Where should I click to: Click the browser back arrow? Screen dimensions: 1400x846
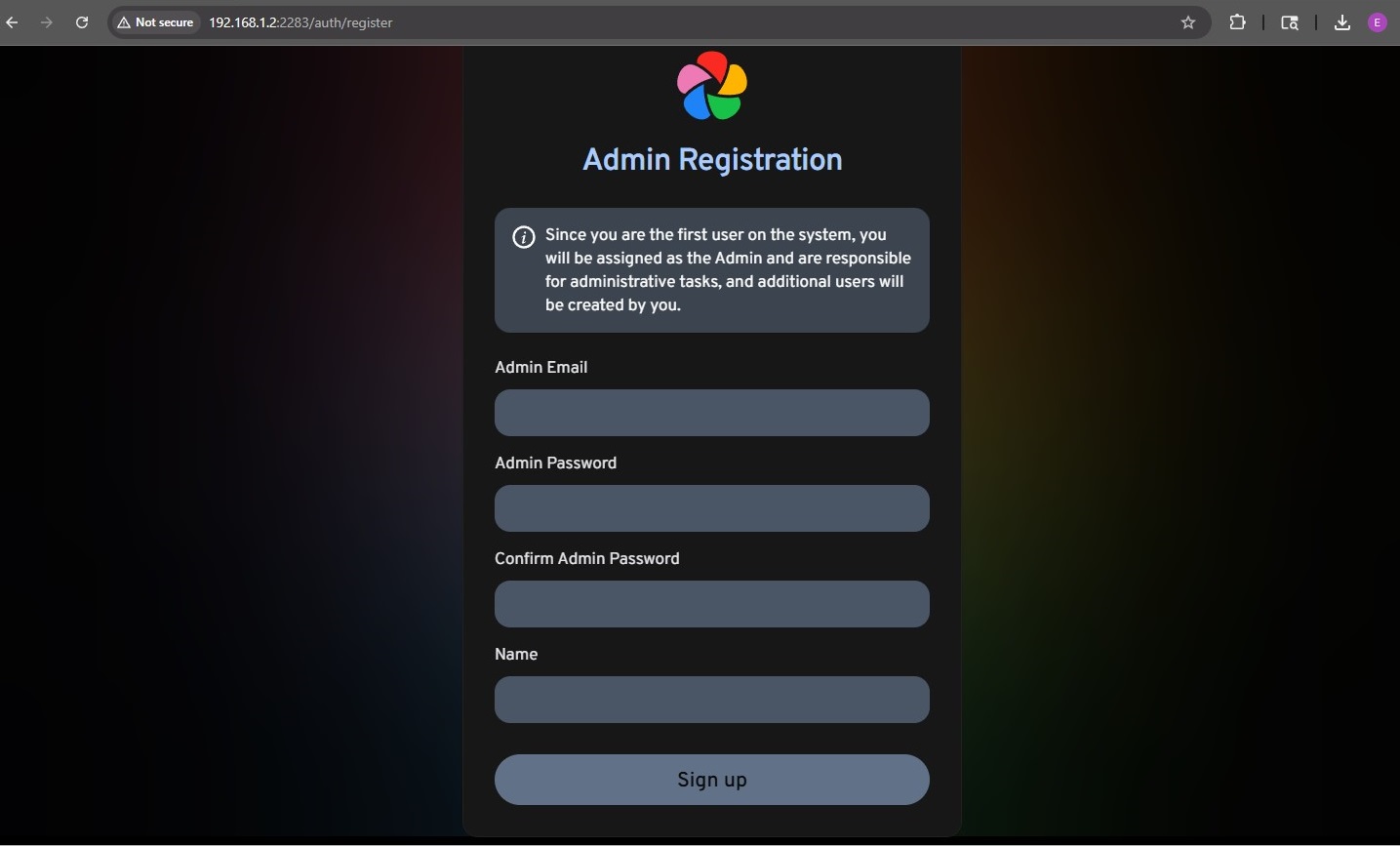13,22
